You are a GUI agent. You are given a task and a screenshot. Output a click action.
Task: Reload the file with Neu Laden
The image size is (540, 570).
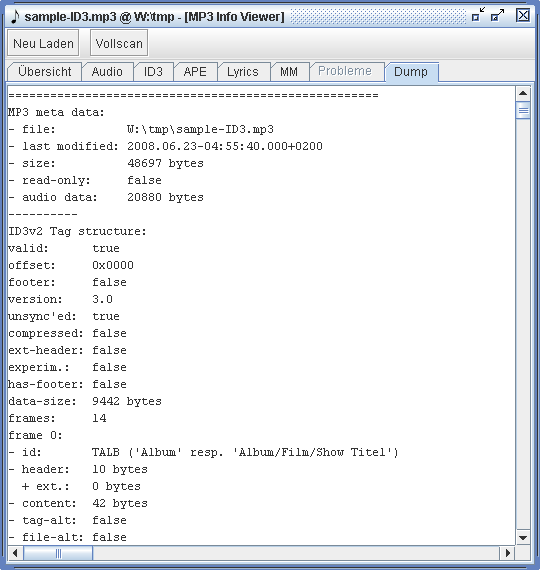point(43,43)
